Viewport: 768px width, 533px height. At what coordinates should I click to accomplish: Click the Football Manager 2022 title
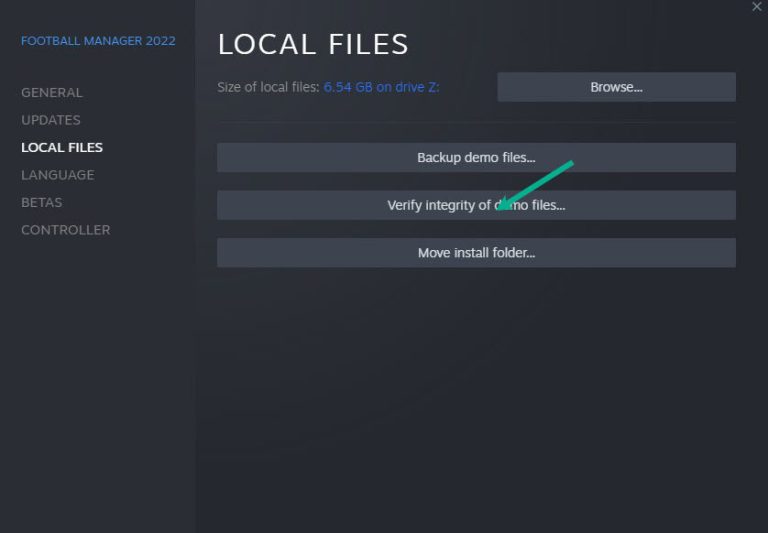(98, 41)
